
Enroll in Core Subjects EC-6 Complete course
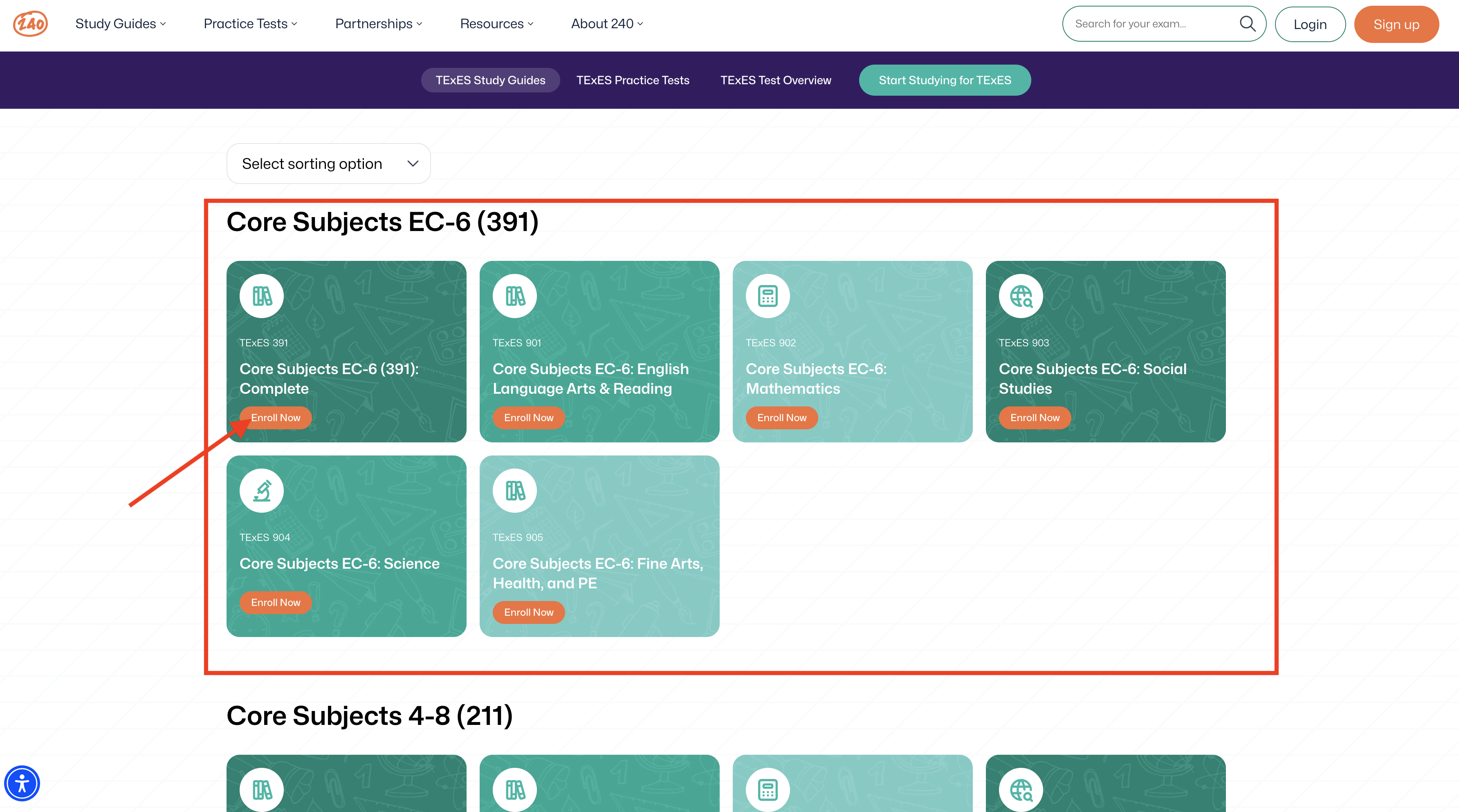(x=275, y=417)
